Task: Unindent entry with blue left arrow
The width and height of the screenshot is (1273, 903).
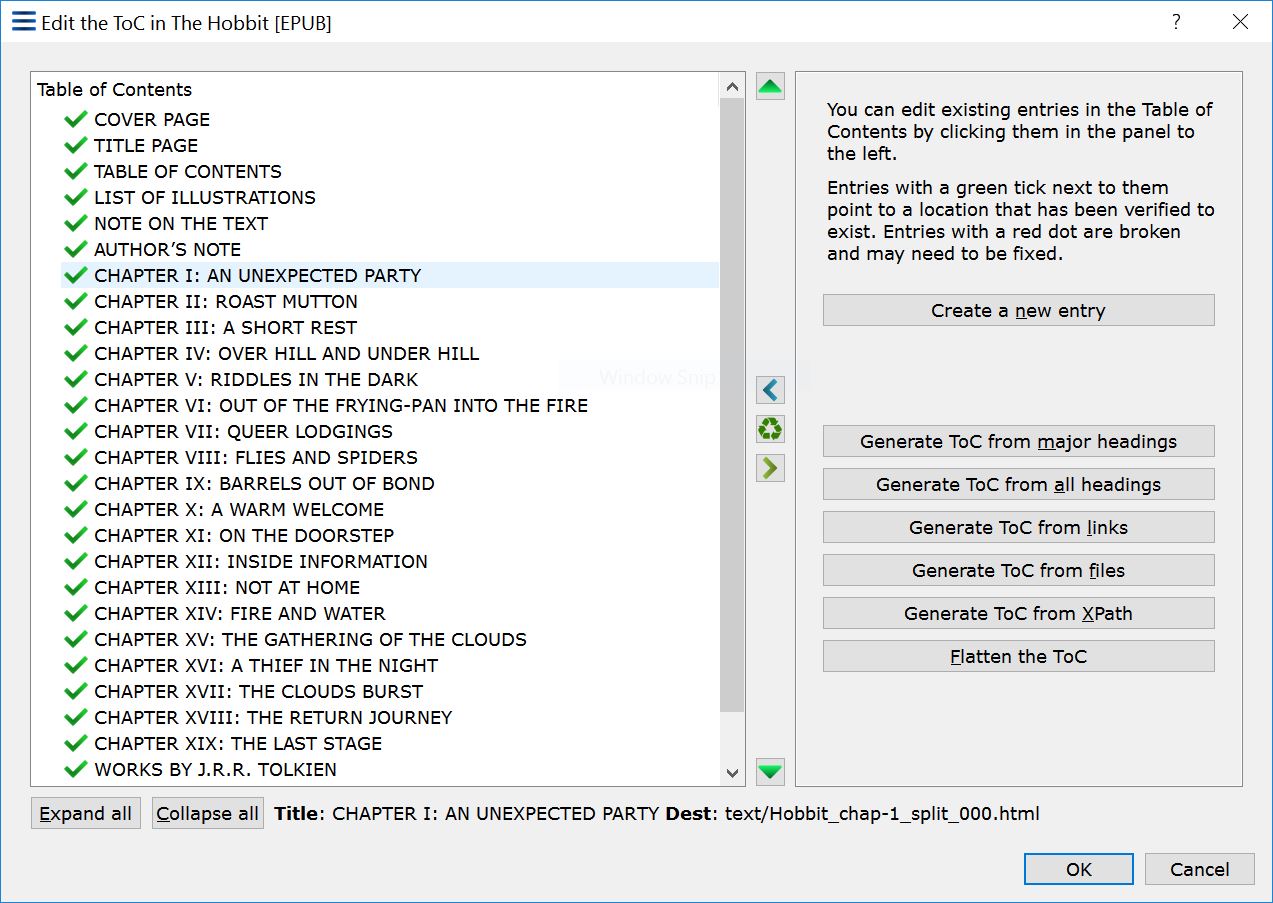Action: (x=770, y=389)
